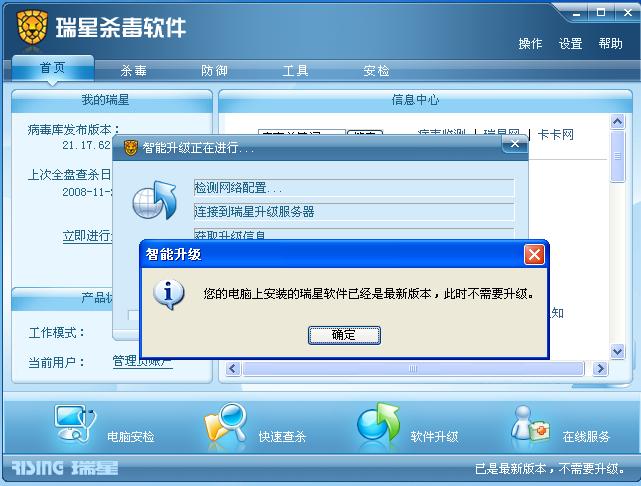This screenshot has height=486, width=641.
Task: Open the 在线服务 online service icon
Action: (530, 424)
